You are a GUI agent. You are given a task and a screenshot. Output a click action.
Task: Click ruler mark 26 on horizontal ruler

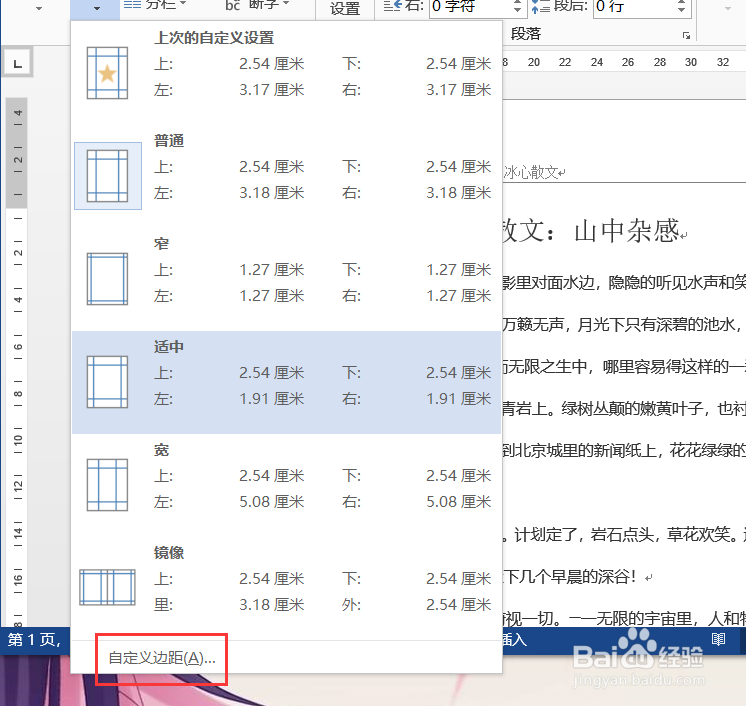tap(628, 62)
